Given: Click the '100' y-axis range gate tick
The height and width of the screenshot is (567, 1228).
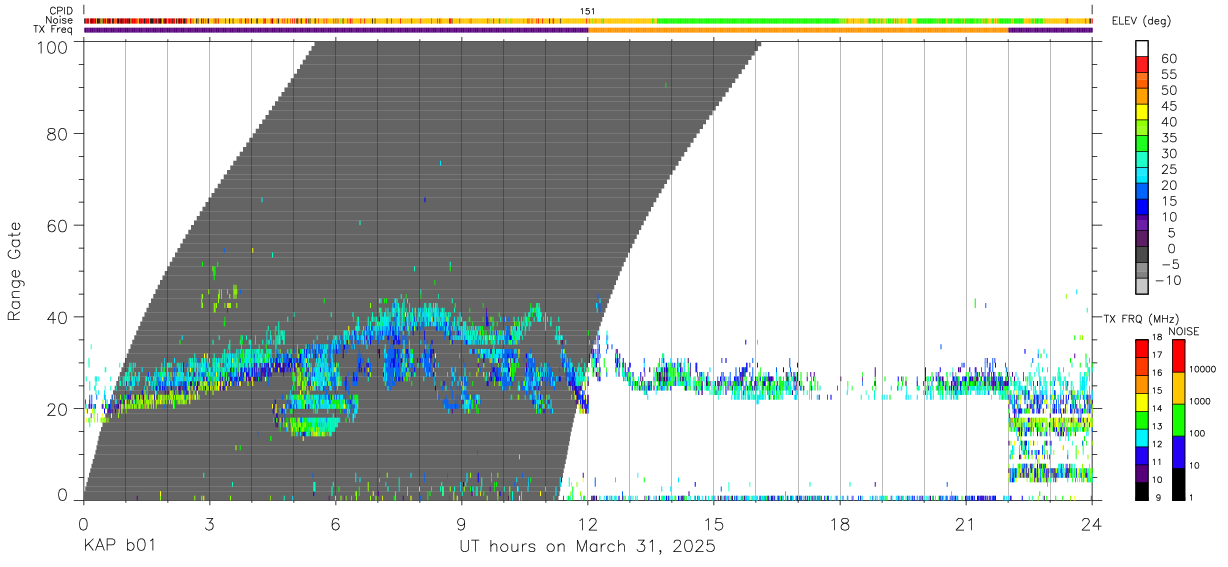Looking at the screenshot, I should pos(54,47).
